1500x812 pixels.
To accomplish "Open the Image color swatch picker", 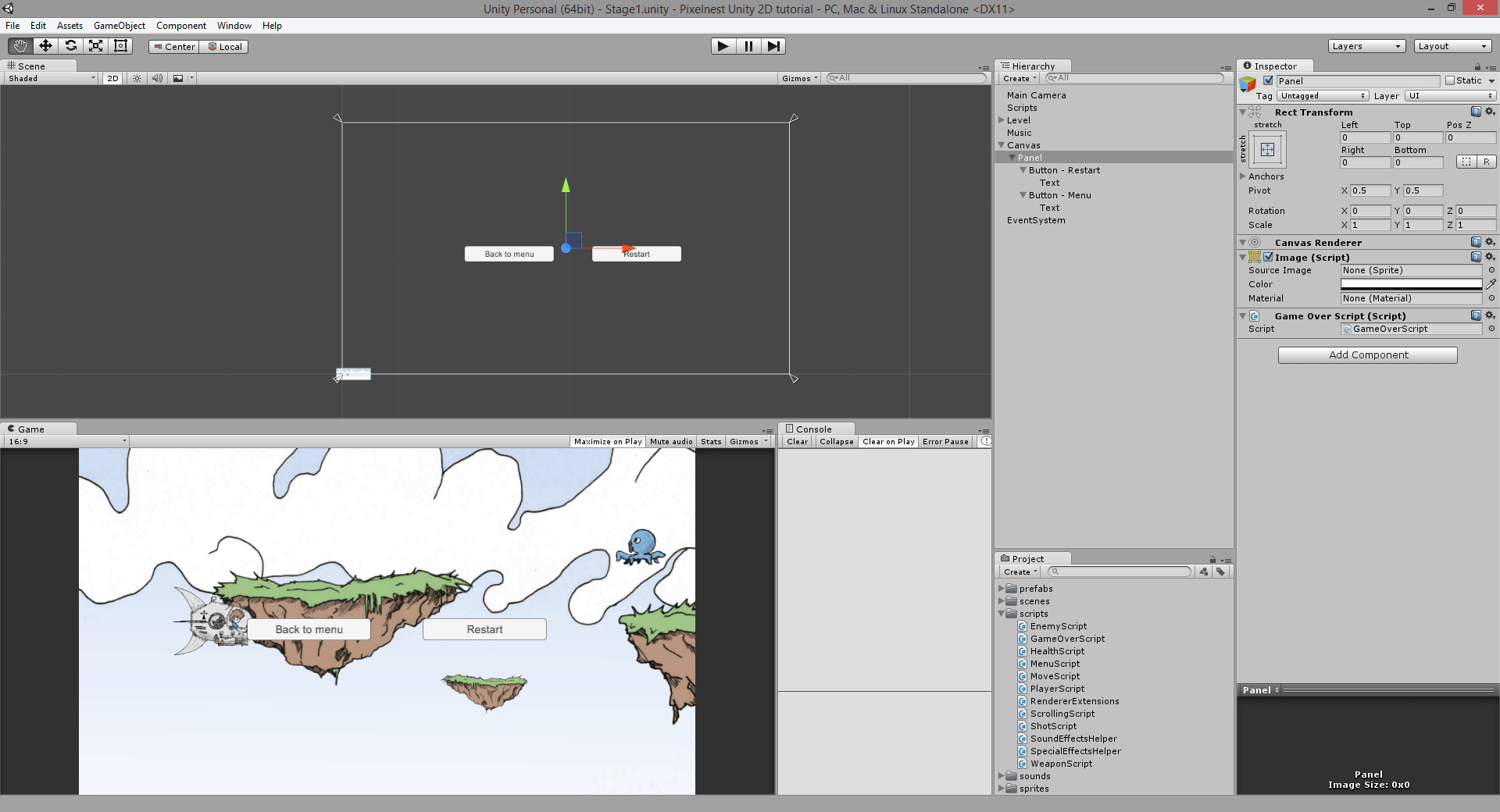I will coord(1412,284).
